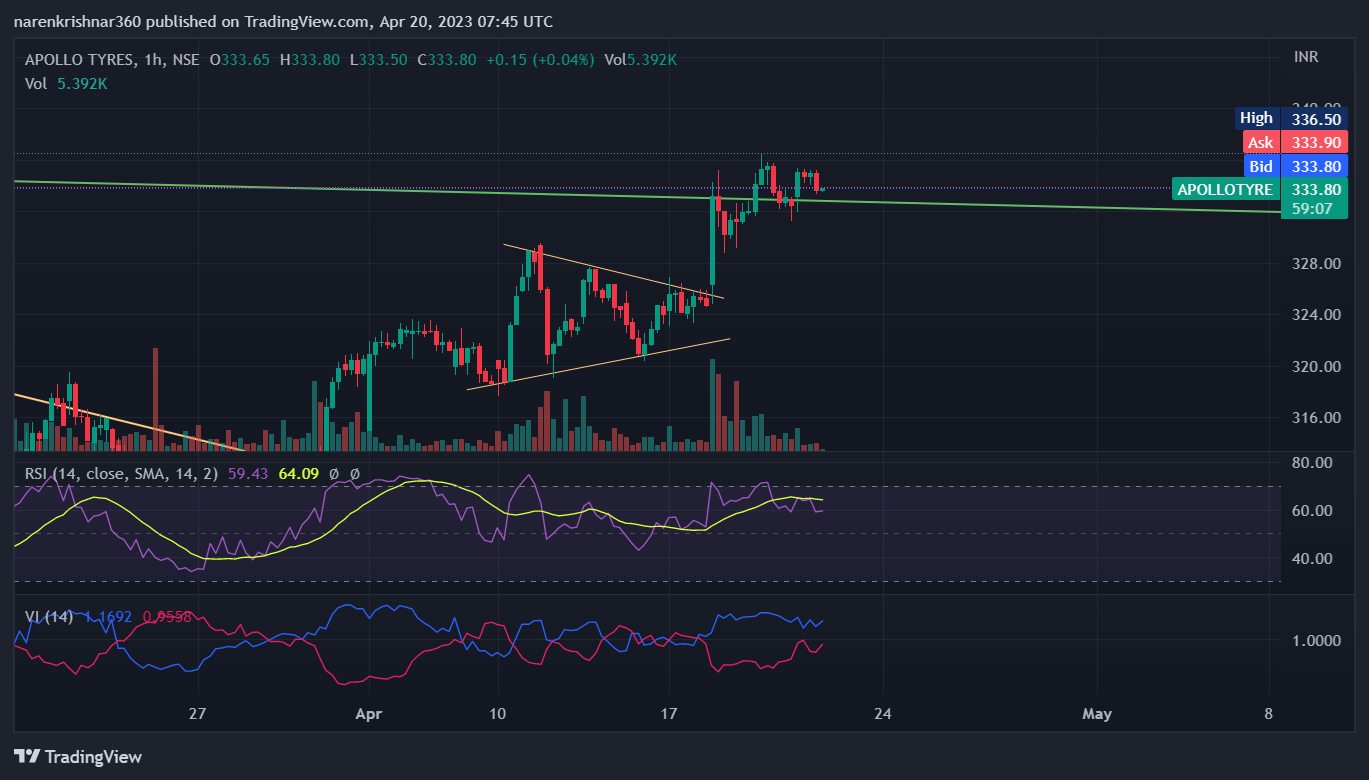Click the APOLLOTYRE 333.80 price tag

coord(1260,189)
